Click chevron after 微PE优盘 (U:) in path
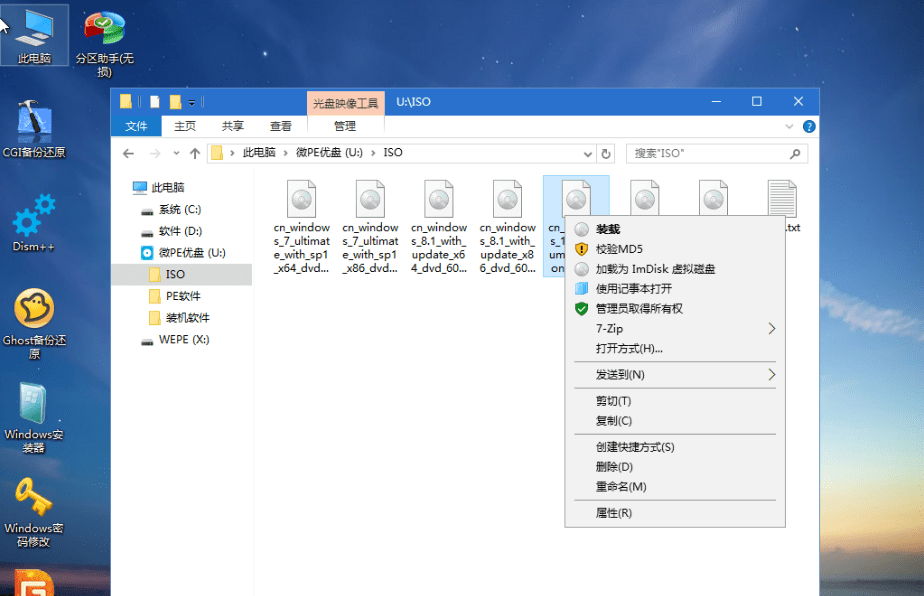The image size is (924, 596). pyautogui.click(x=373, y=153)
